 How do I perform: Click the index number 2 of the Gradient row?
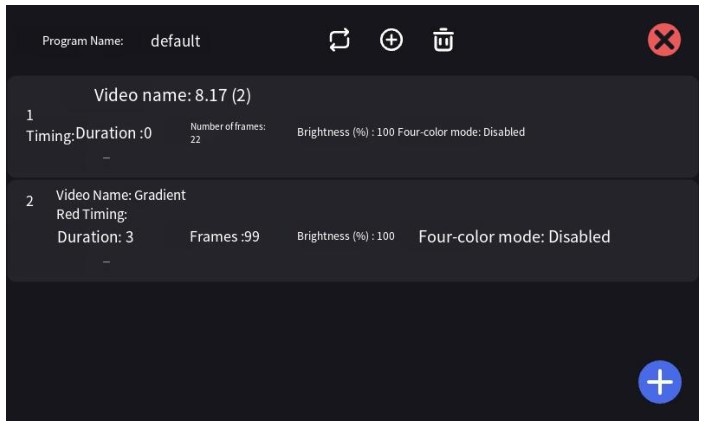(x=30, y=201)
